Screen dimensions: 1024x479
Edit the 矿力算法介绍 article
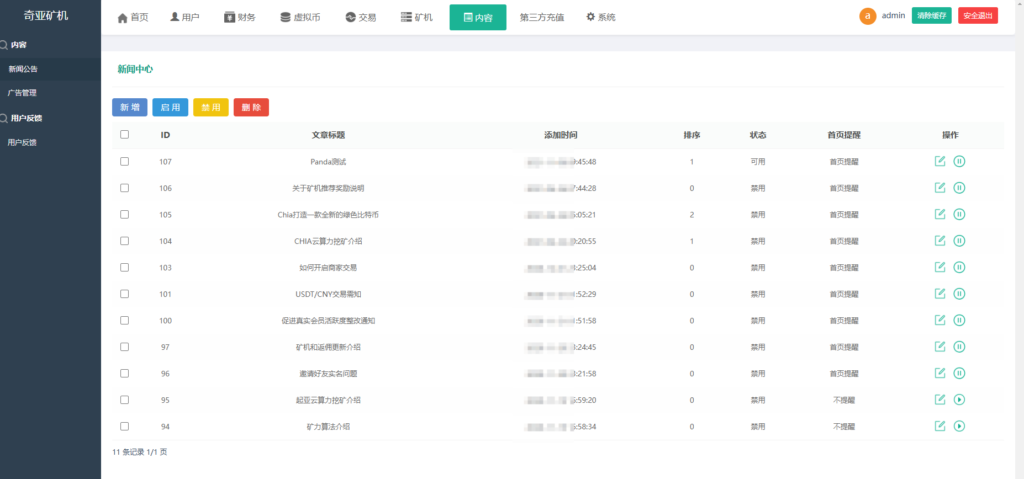tap(940, 426)
